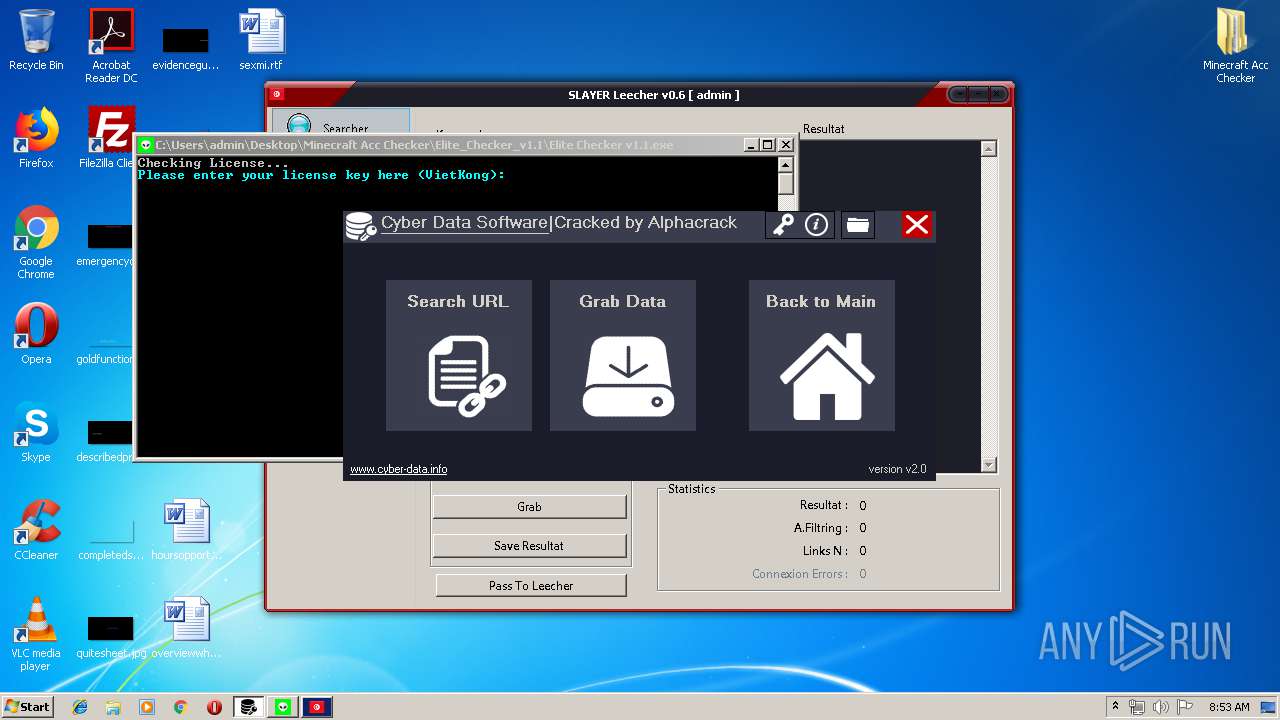The width and height of the screenshot is (1280, 720).
Task: Open Windows Explorer from the taskbar
Action: (113, 707)
